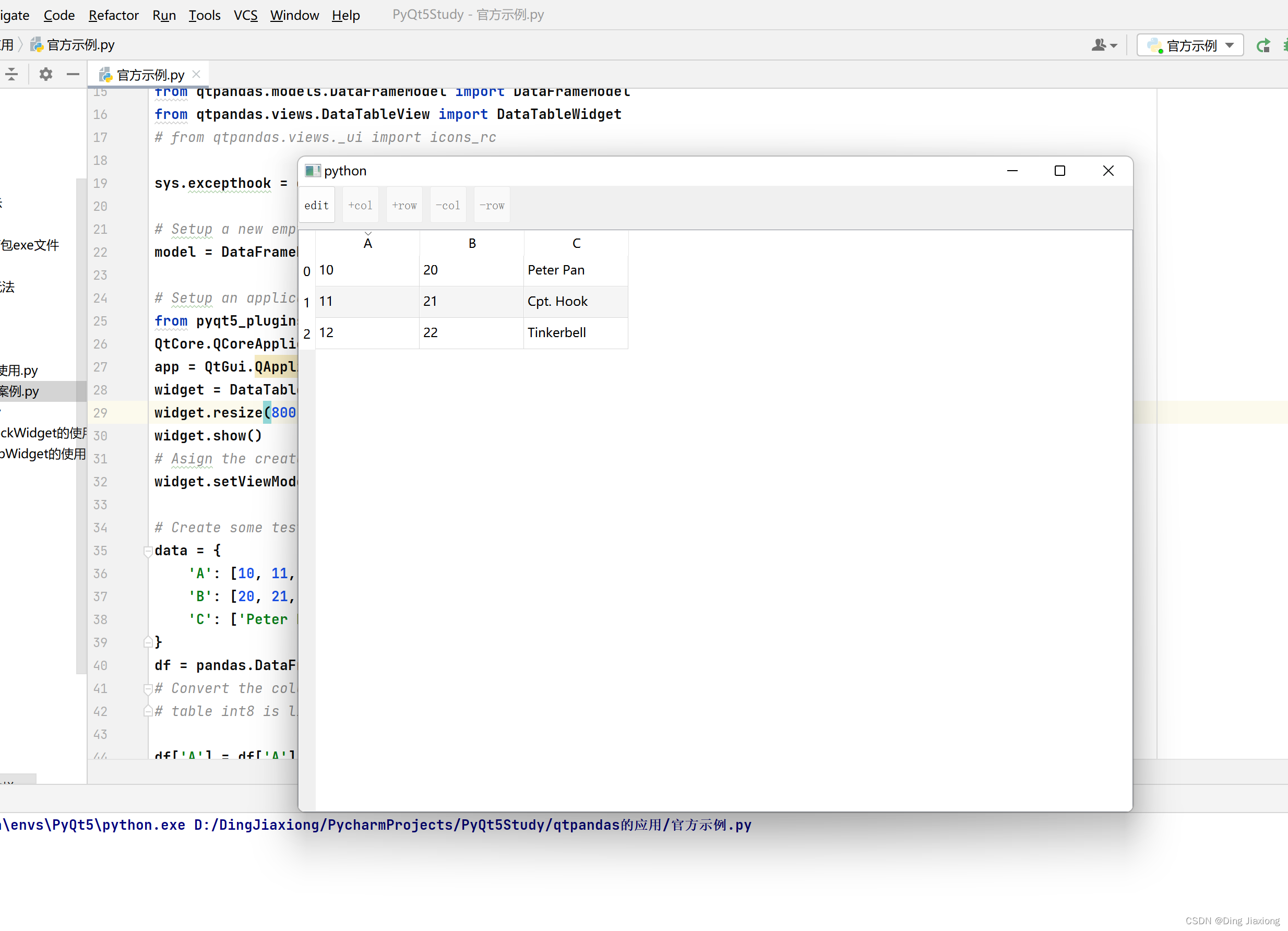Viewport: 1288px width, 931px height.
Task: Rerun the 官方示例 run configuration
Action: pyautogui.click(x=1263, y=45)
